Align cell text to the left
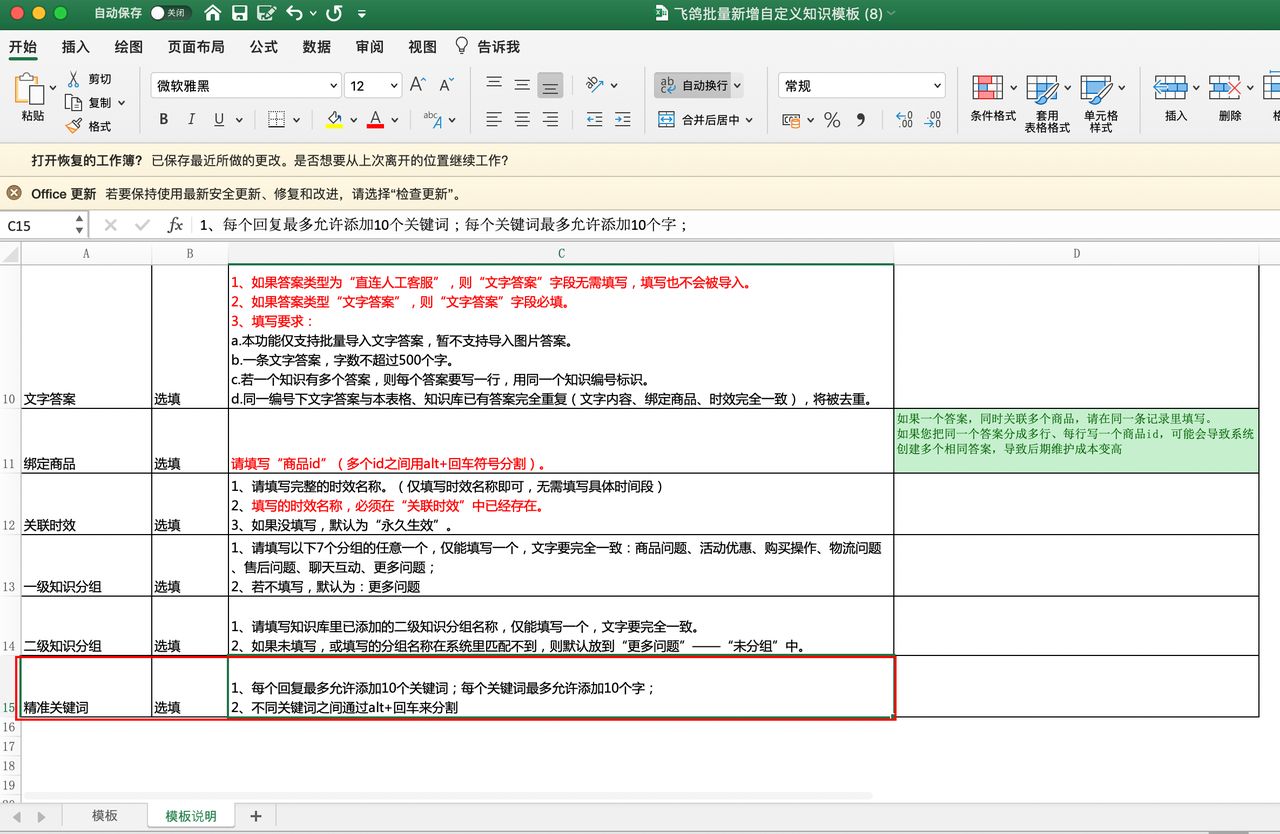1280x834 pixels. [493, 120]
